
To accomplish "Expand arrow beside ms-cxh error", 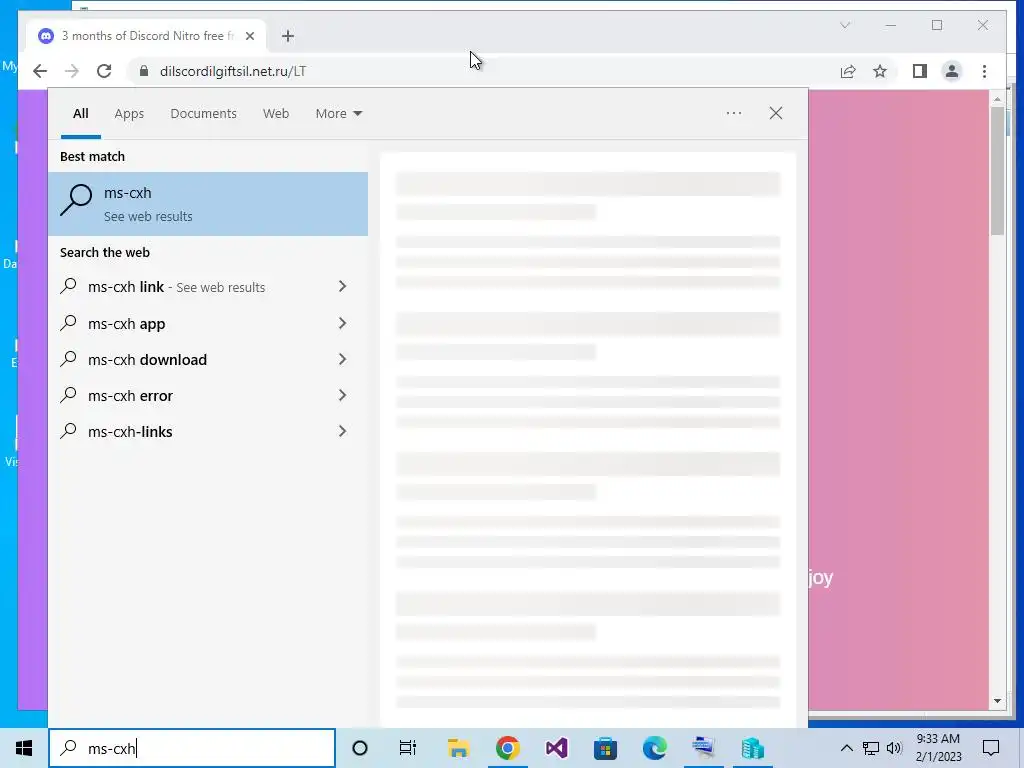I will [x=342, y=394].
